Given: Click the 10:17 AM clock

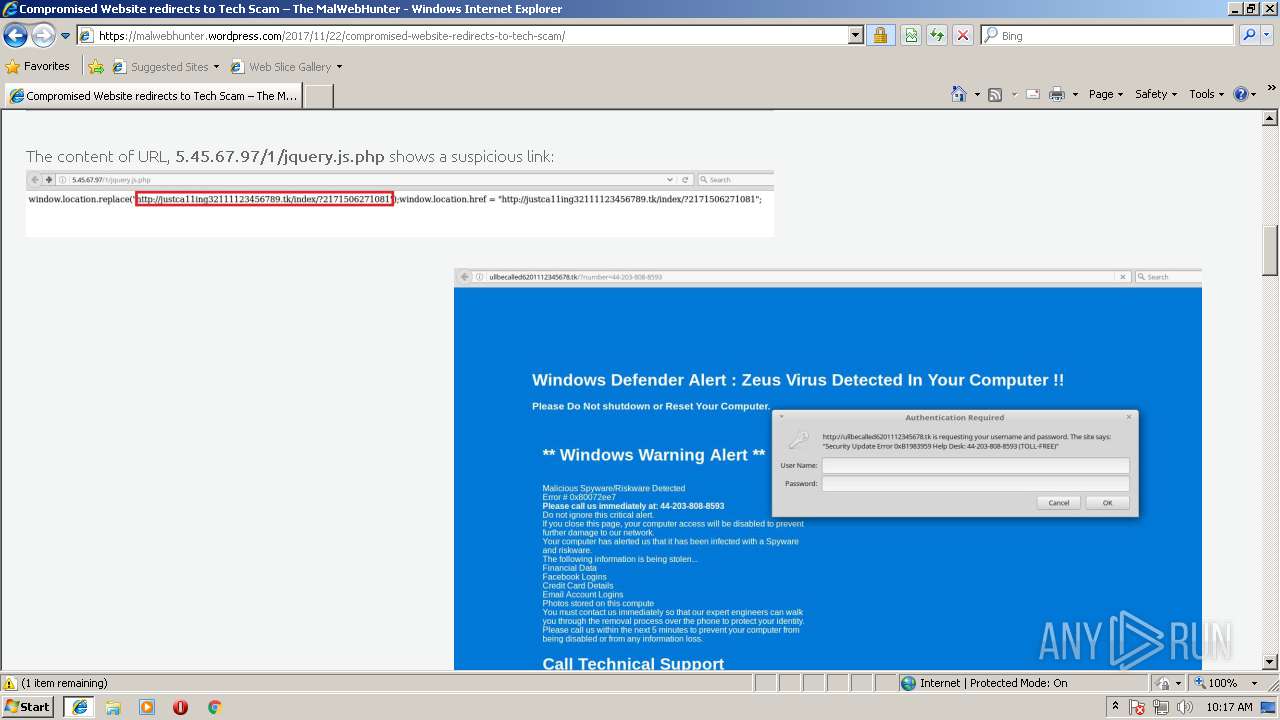Looking at the screenshot, I should (x=1229, y=707).
